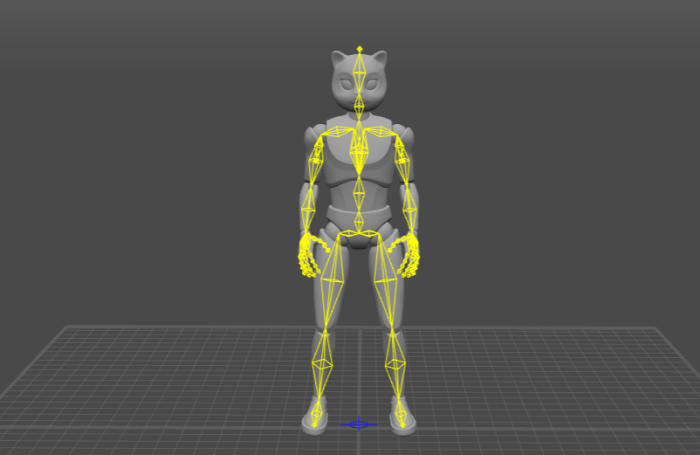Click the finger bones of the screen-right hand
Viewport: 700px width, 455px height.
[407, 257]
